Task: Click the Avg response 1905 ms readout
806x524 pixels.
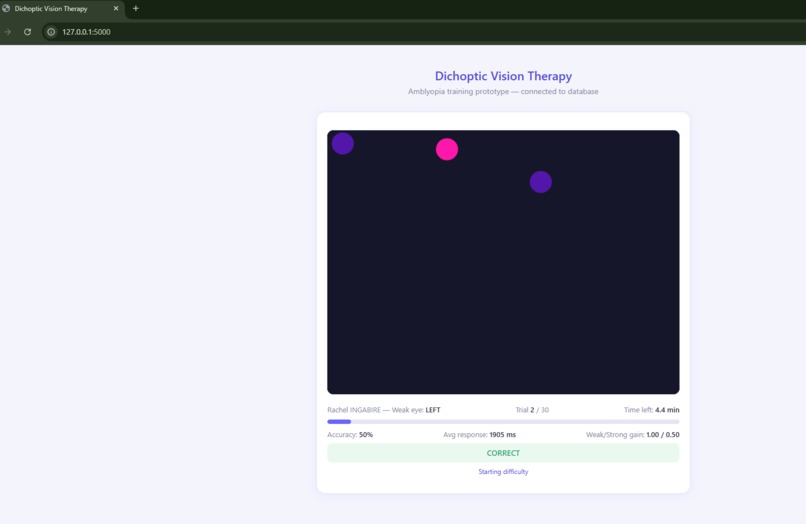Action: 479,435
